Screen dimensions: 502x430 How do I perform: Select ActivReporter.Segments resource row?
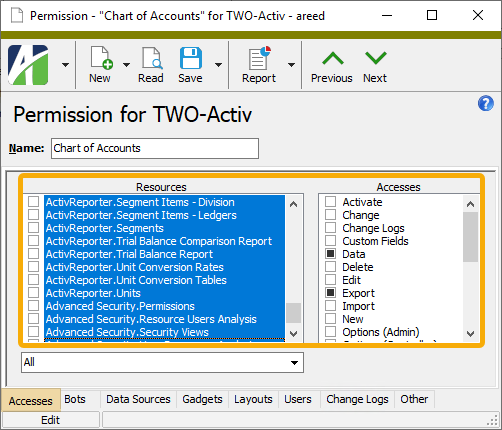tap(165, 228)
